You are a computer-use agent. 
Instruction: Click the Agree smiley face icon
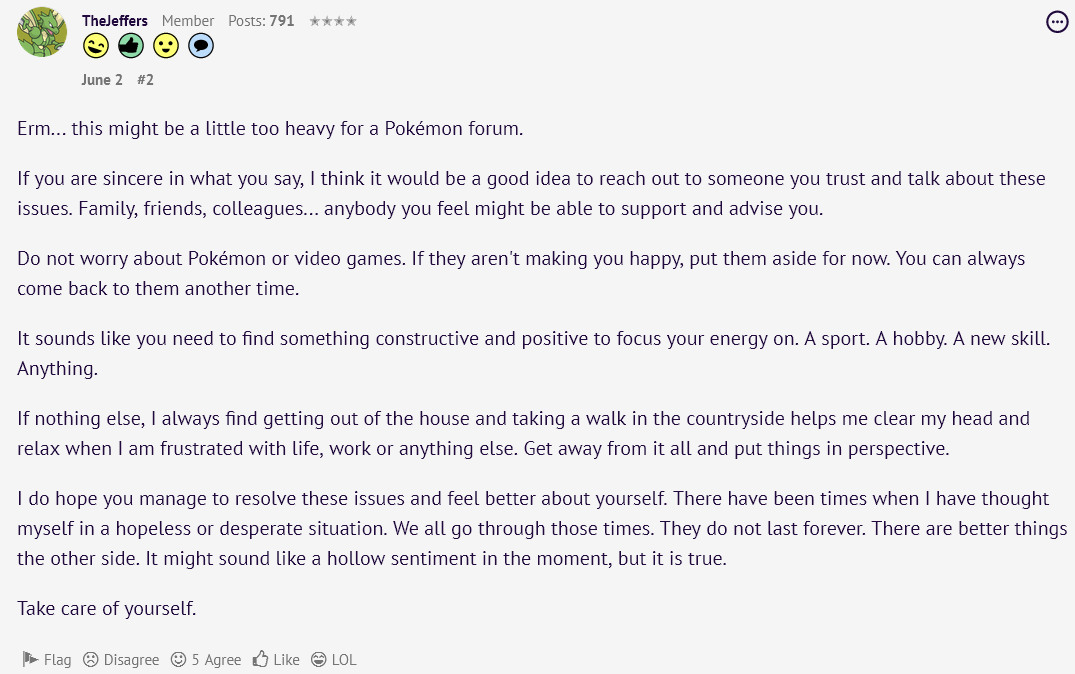pyautogui.click(x=179, y=660)
